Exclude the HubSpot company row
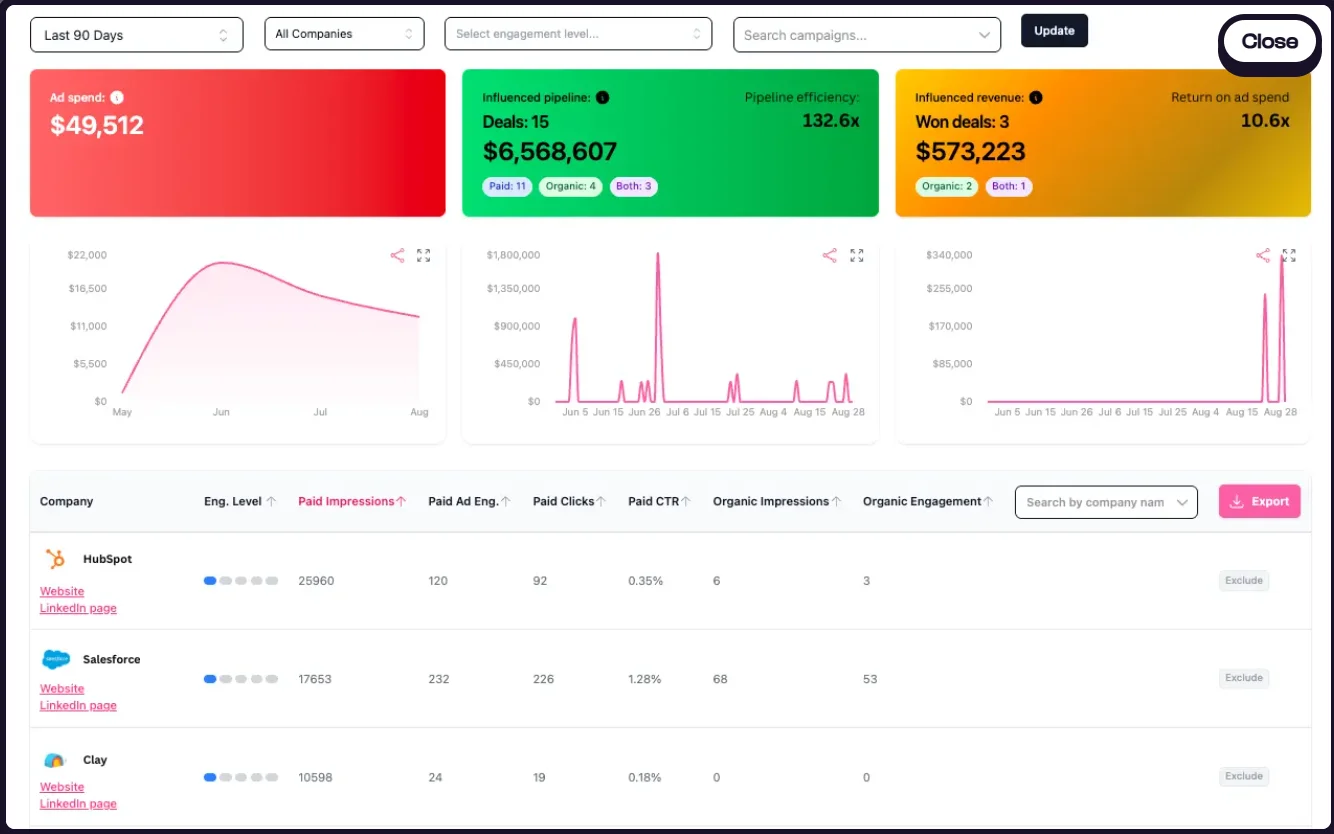The height and width of the screenshot is (834, 1334). (x=1243, y=581)
